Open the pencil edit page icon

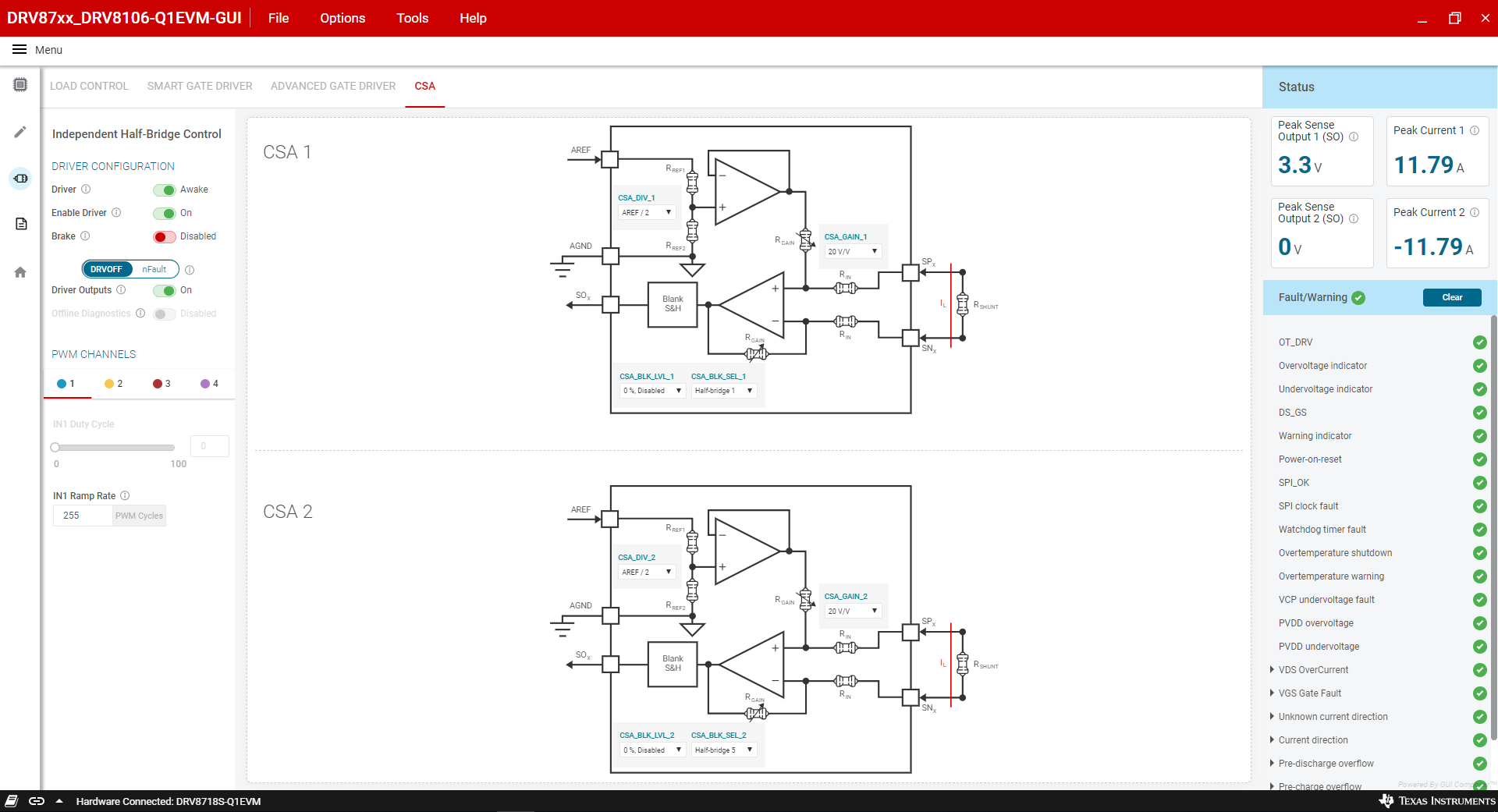[x=20, y=132]
